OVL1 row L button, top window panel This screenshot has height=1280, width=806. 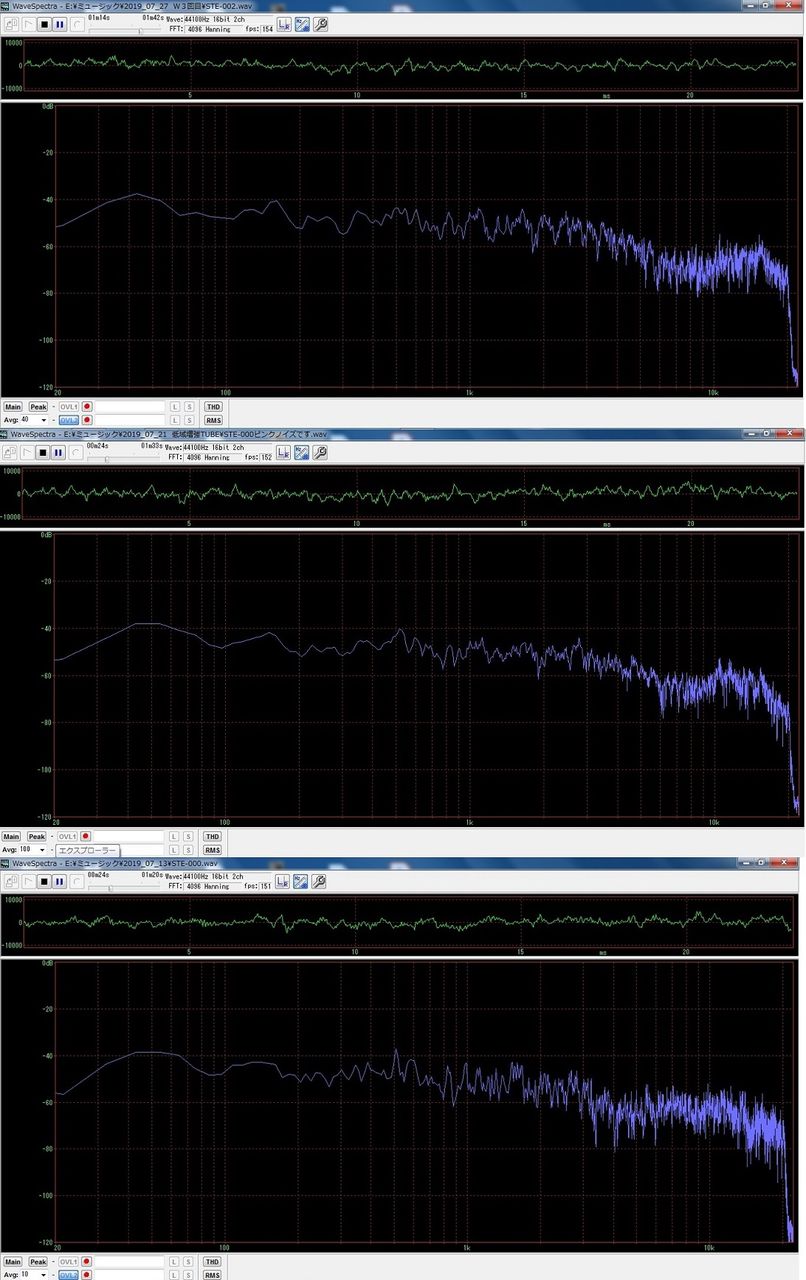click(175, 407)
